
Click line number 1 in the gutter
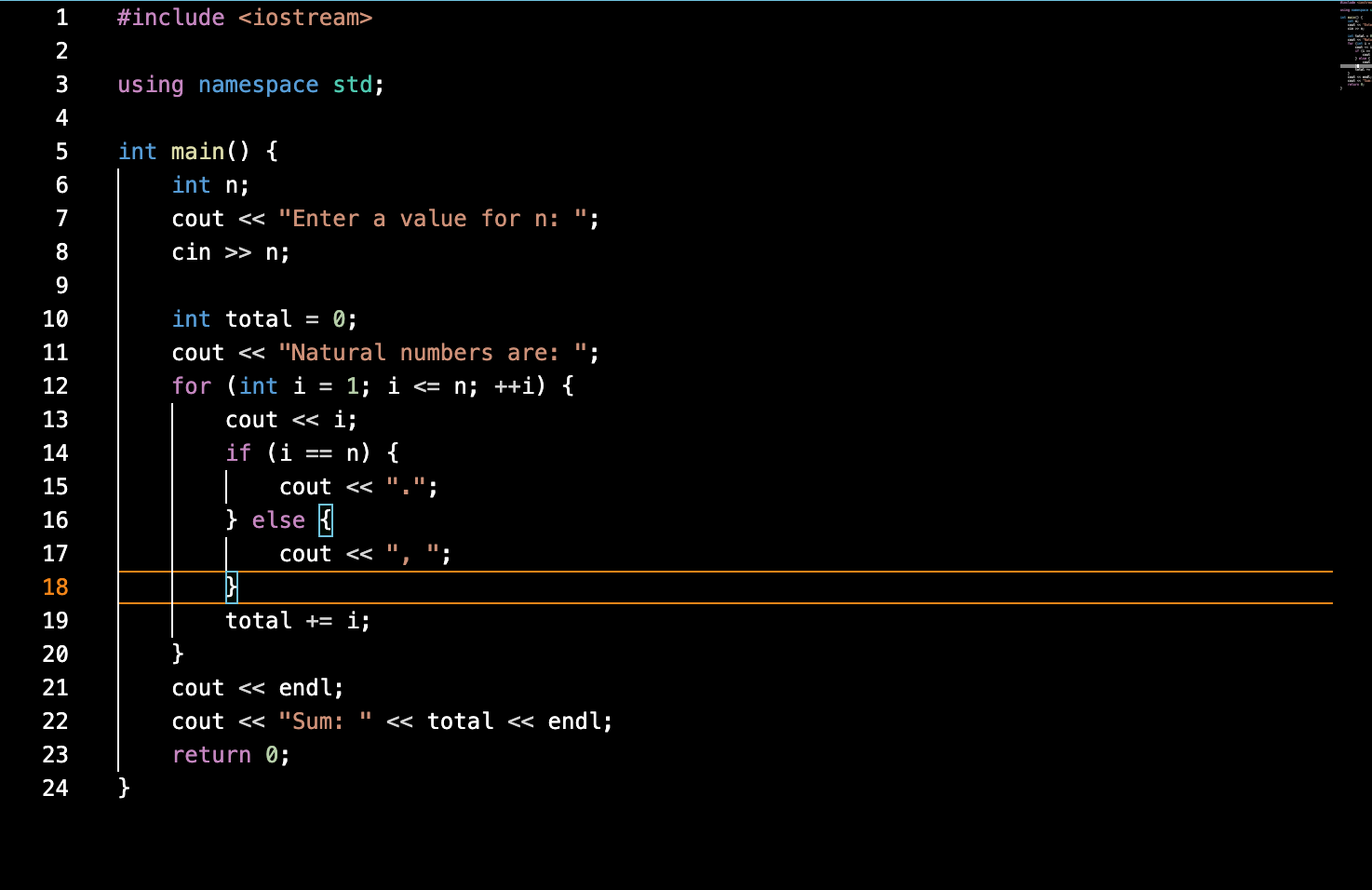(x=61, y=17)
